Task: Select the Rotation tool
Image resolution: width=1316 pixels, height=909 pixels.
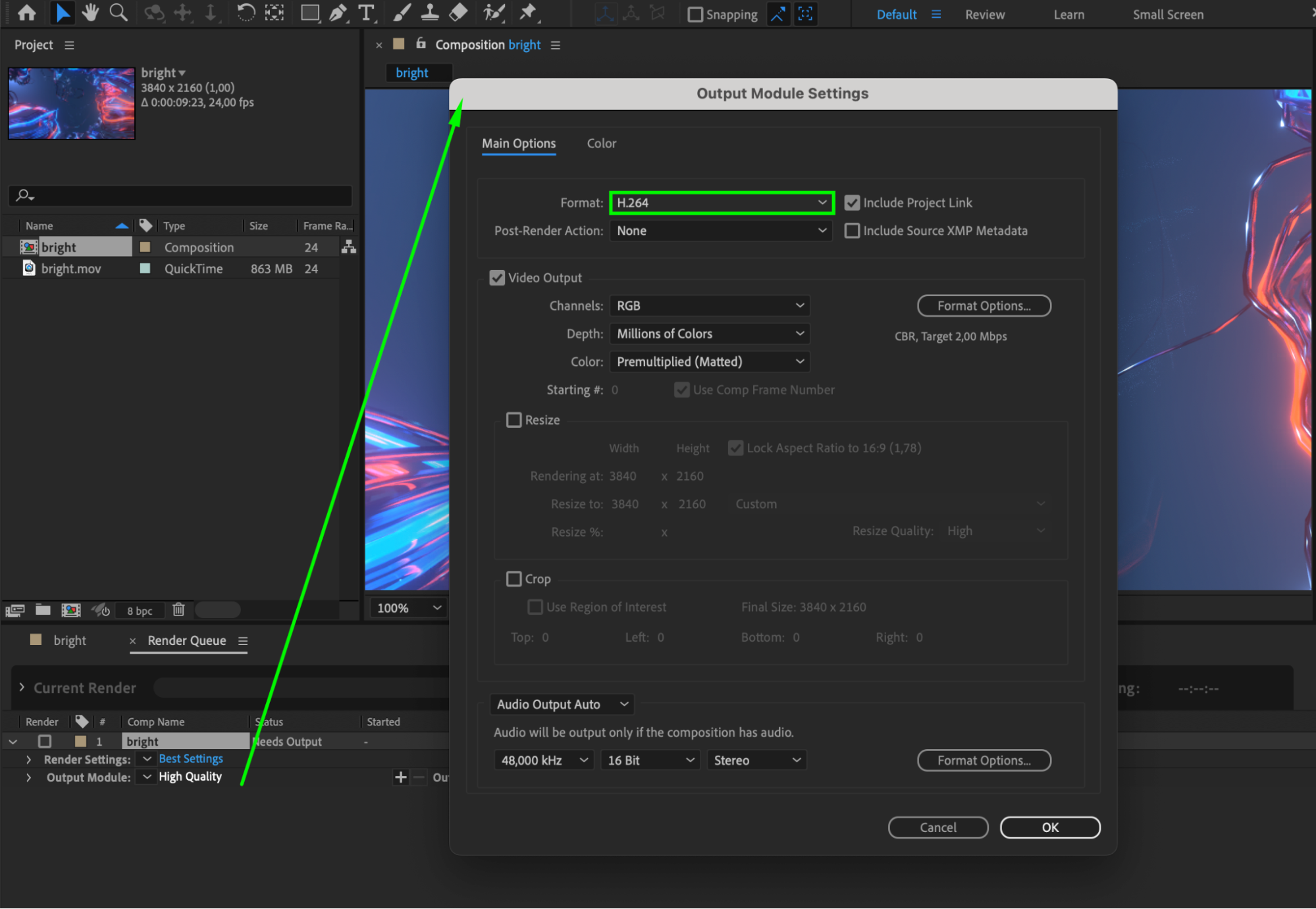Action: tap(246, 13)
